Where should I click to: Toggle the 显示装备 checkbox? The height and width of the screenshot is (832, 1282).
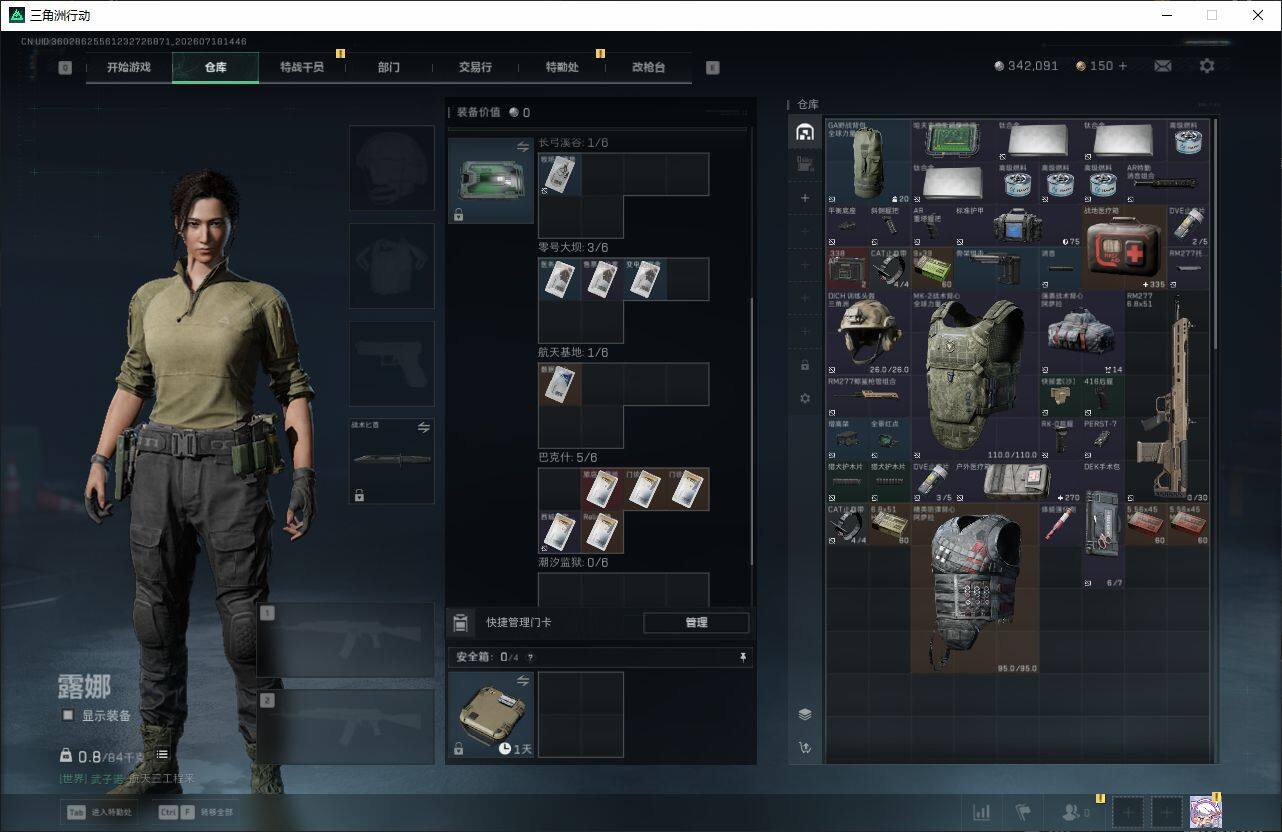click(68, 715)
